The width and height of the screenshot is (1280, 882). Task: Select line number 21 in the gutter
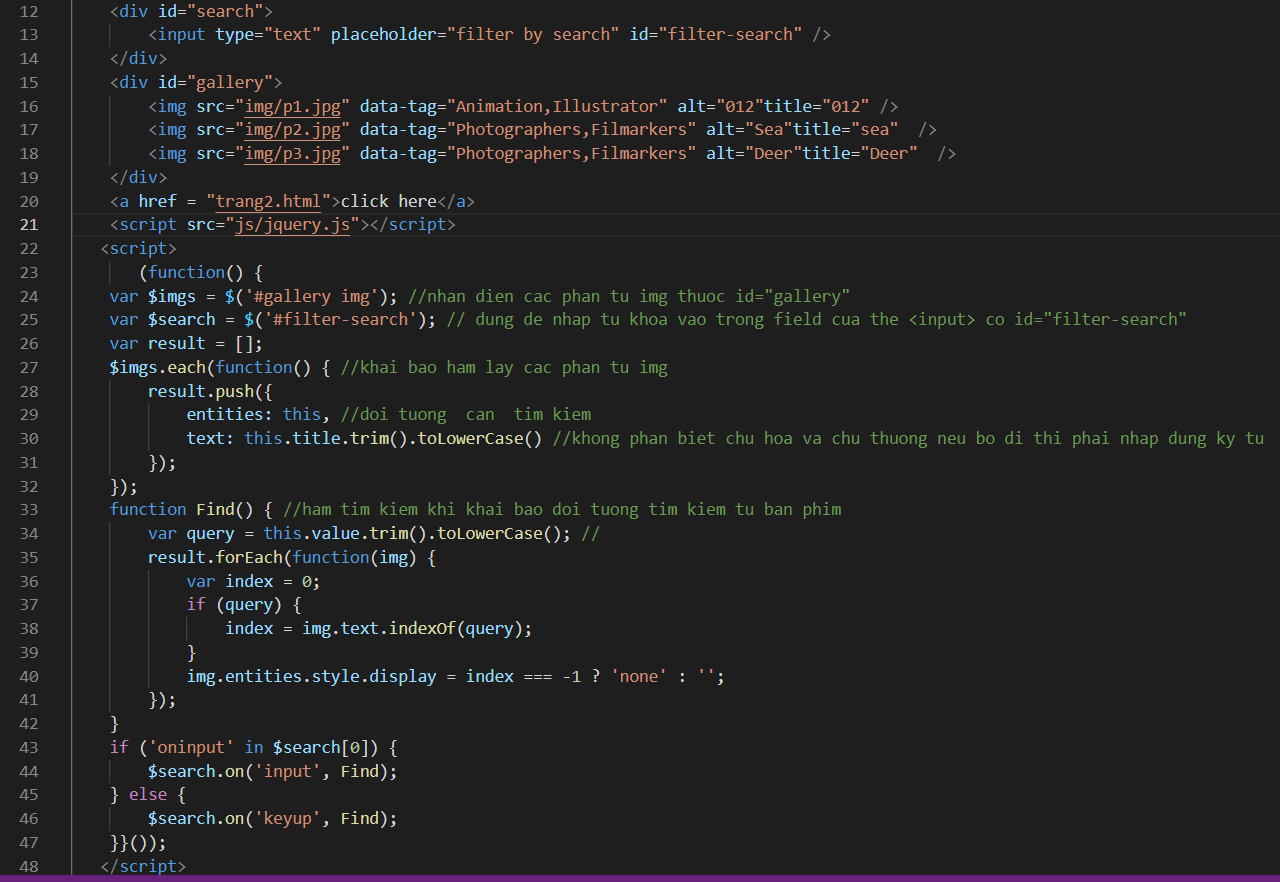click(29, 224)
